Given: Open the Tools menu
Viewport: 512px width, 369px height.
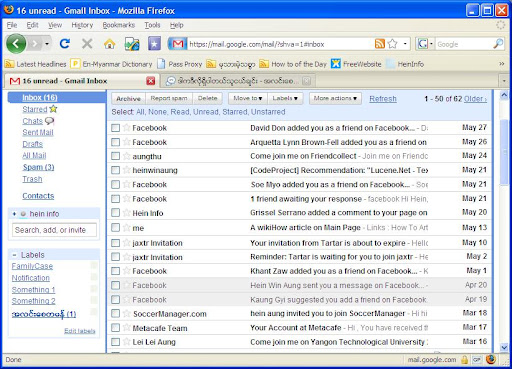Looking at the screenshot, I should click(152, 25).
